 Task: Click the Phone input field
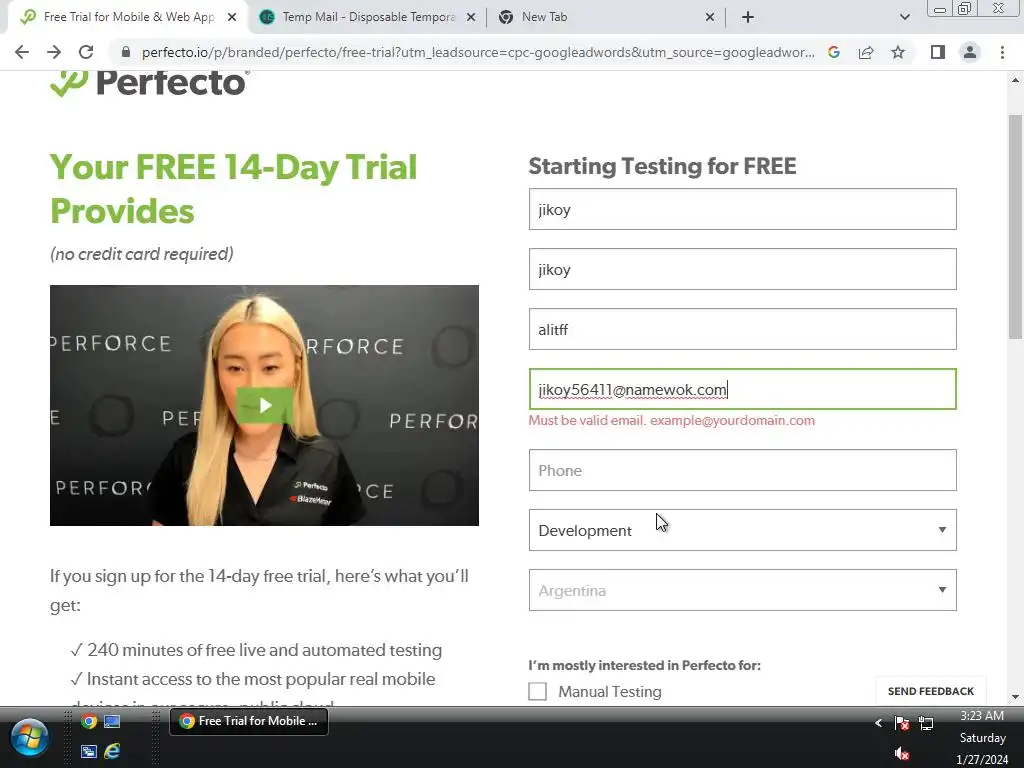tap(743, 470)
